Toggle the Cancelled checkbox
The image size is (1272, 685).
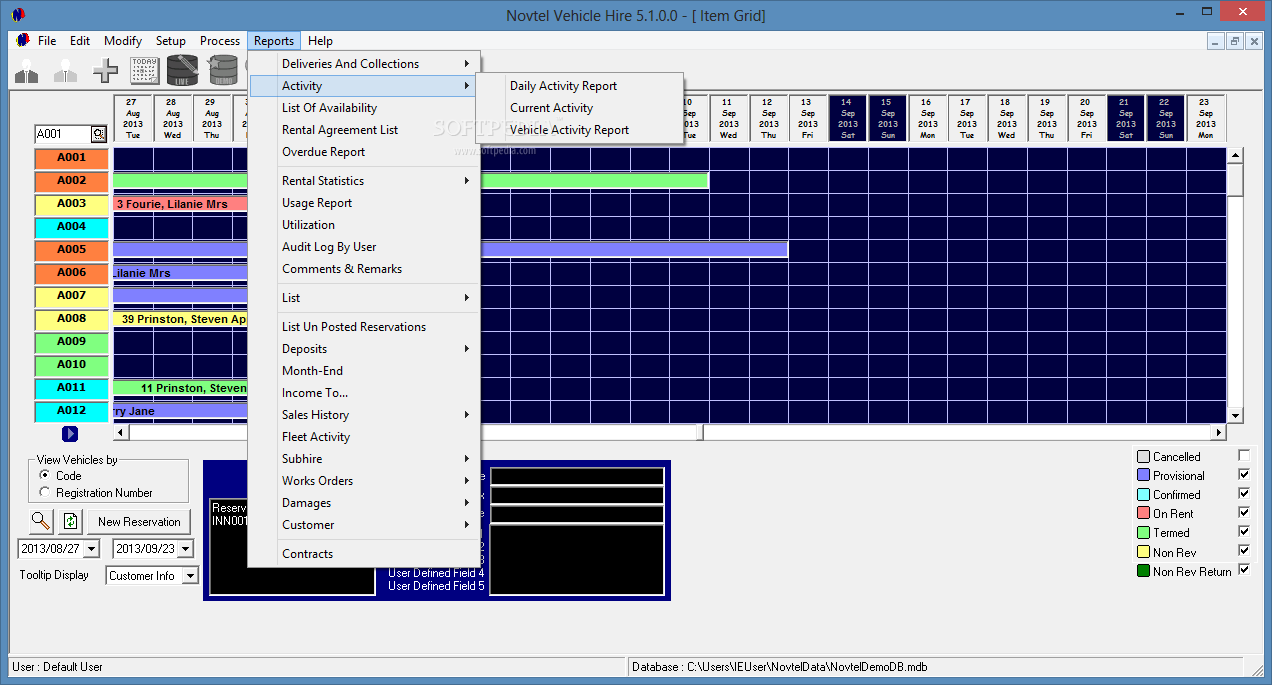(1244, 456)
